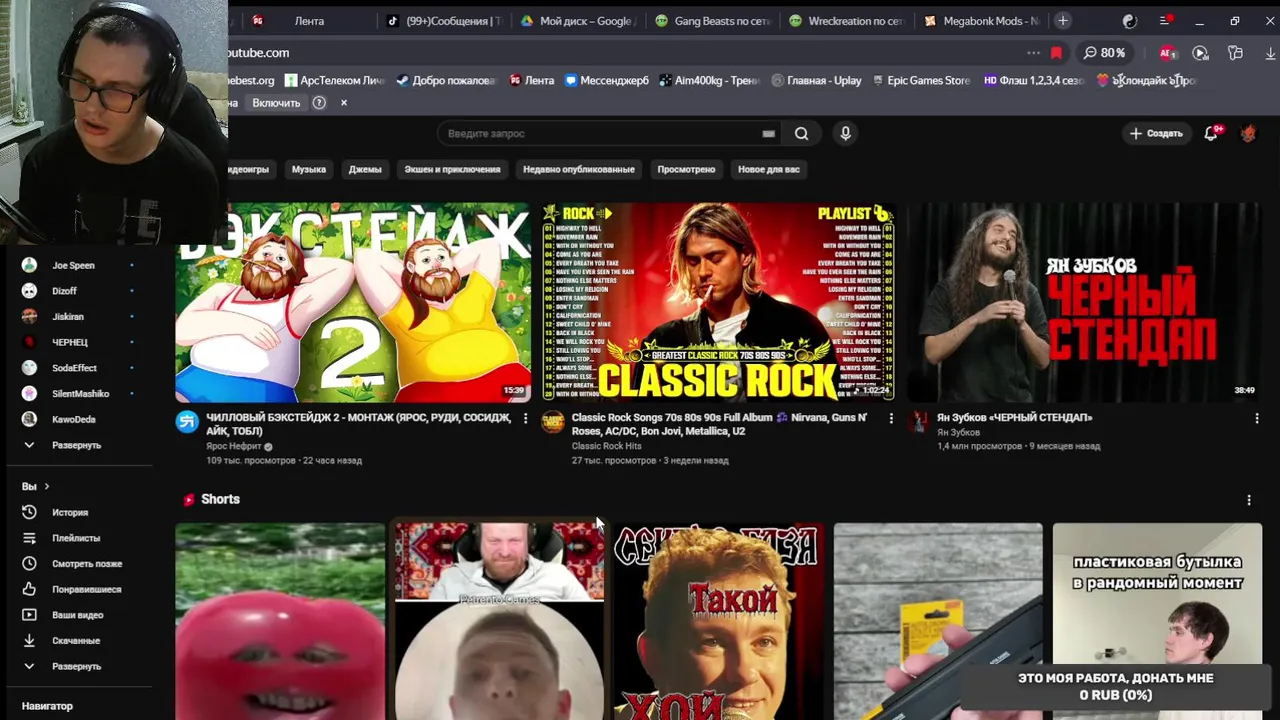This screenshot has height=720, width=1280.
Task: Open the address bar three-dot menu
Action: (x=1033, y=53)
